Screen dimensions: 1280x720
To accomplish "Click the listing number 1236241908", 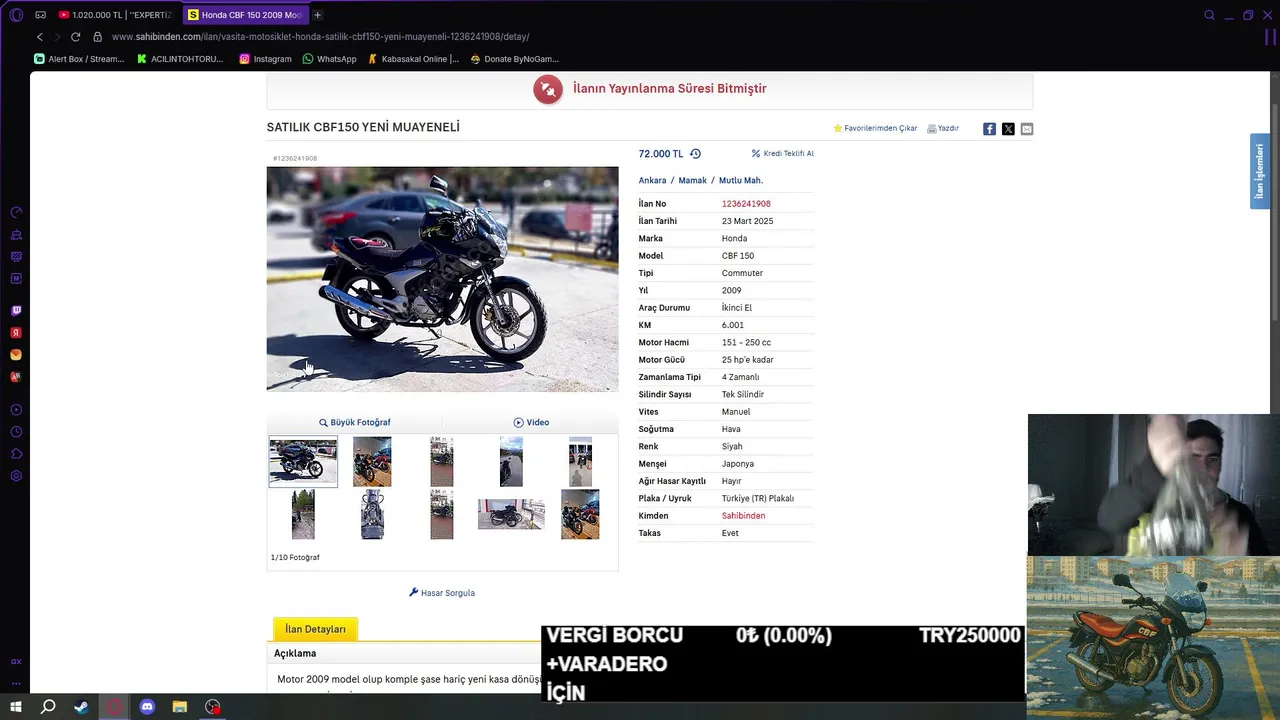I will 746,204.
